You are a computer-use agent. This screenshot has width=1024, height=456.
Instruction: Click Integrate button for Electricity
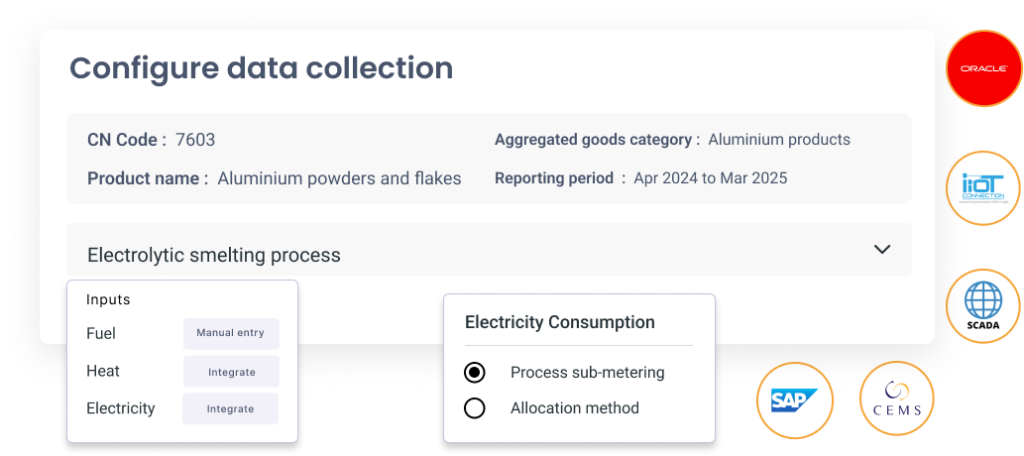tap(230, 408)
